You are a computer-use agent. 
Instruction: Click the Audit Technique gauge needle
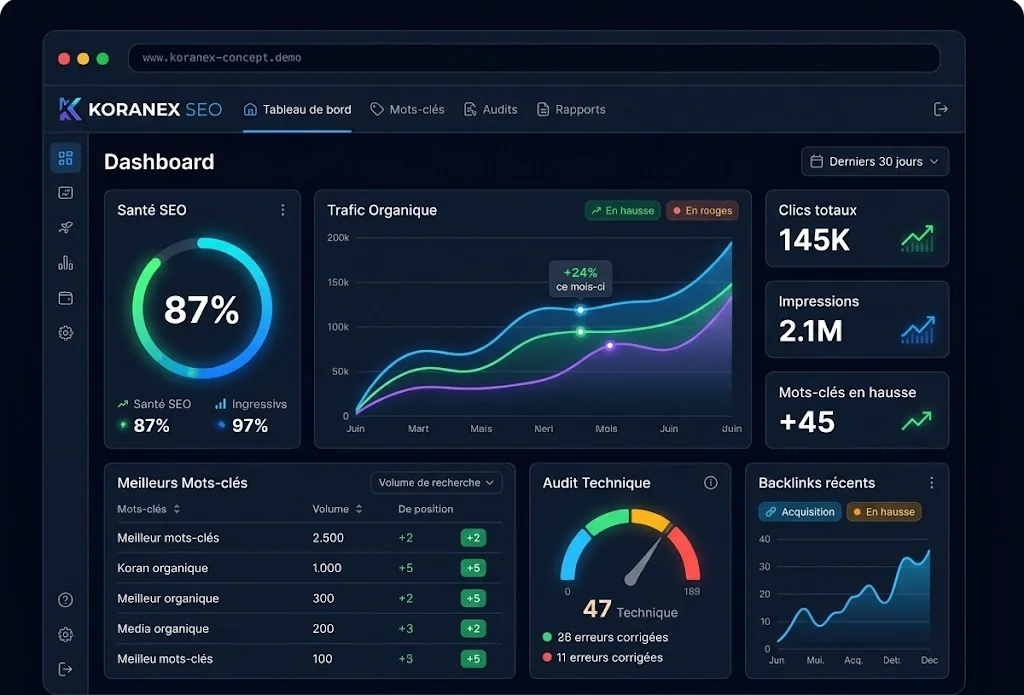645,560
